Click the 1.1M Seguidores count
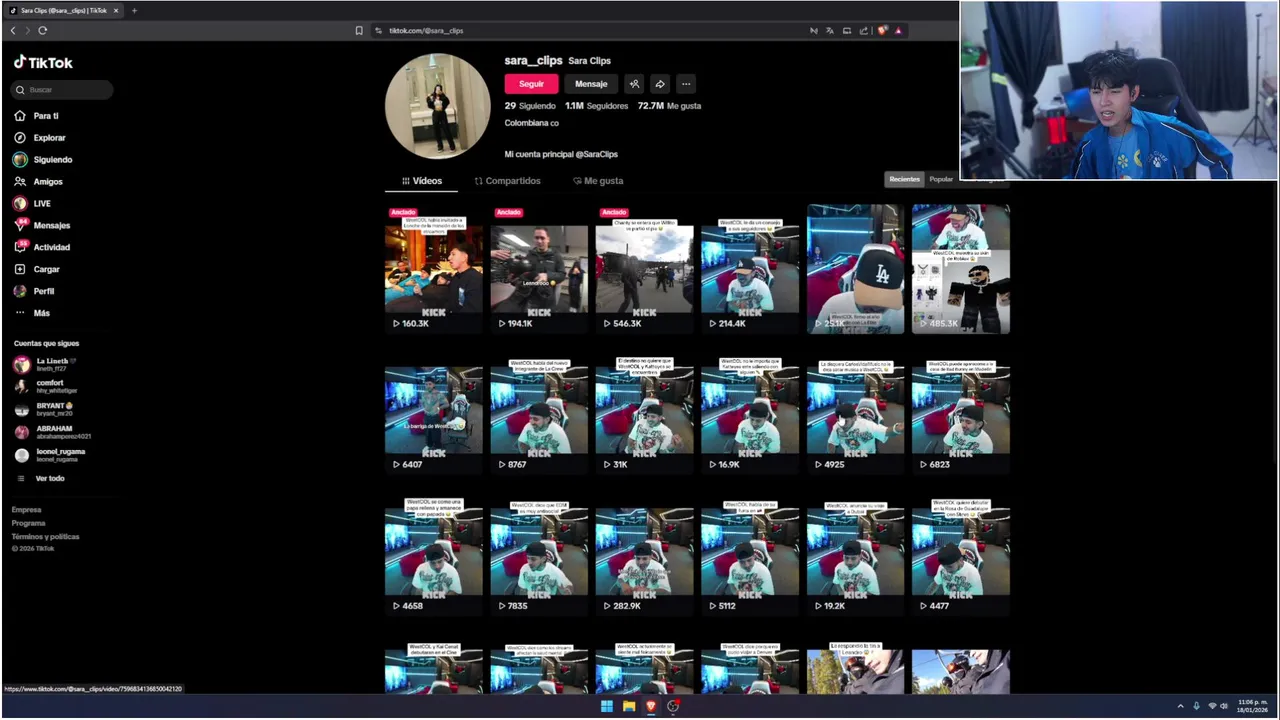Screen dimensions: 1280x720 click(596, 106)
